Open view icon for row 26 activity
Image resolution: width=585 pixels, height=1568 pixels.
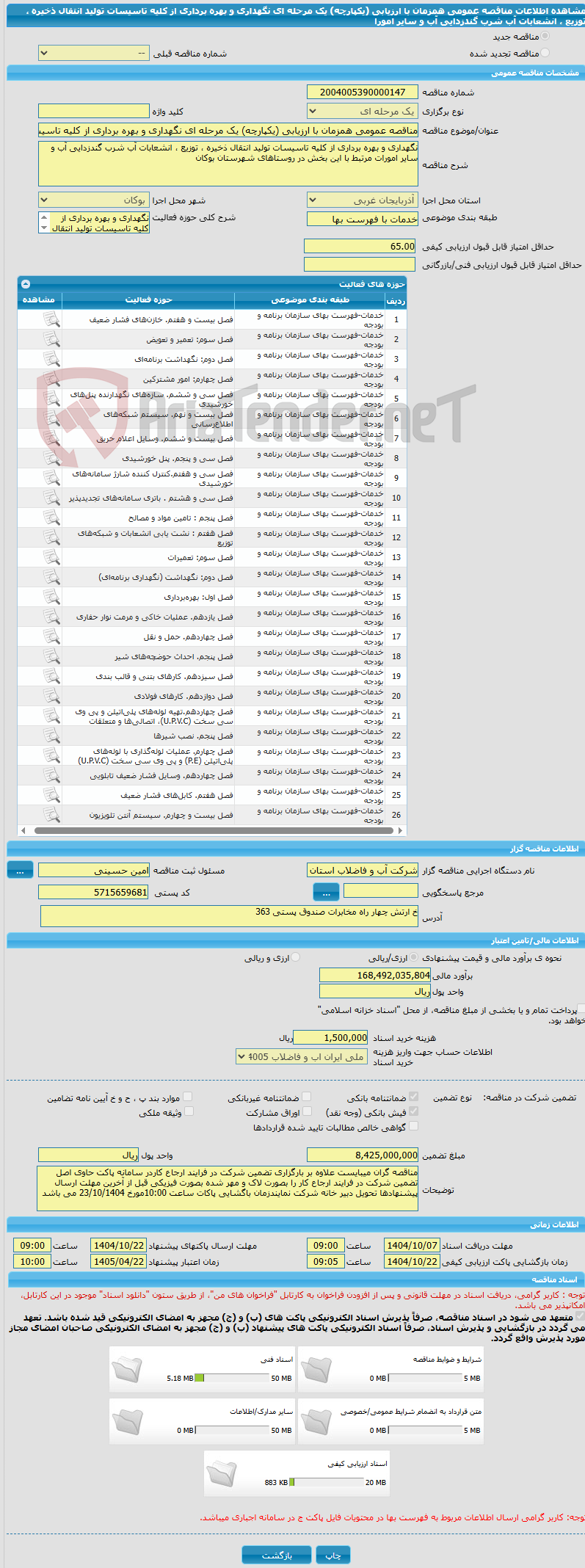coord(51,814)
